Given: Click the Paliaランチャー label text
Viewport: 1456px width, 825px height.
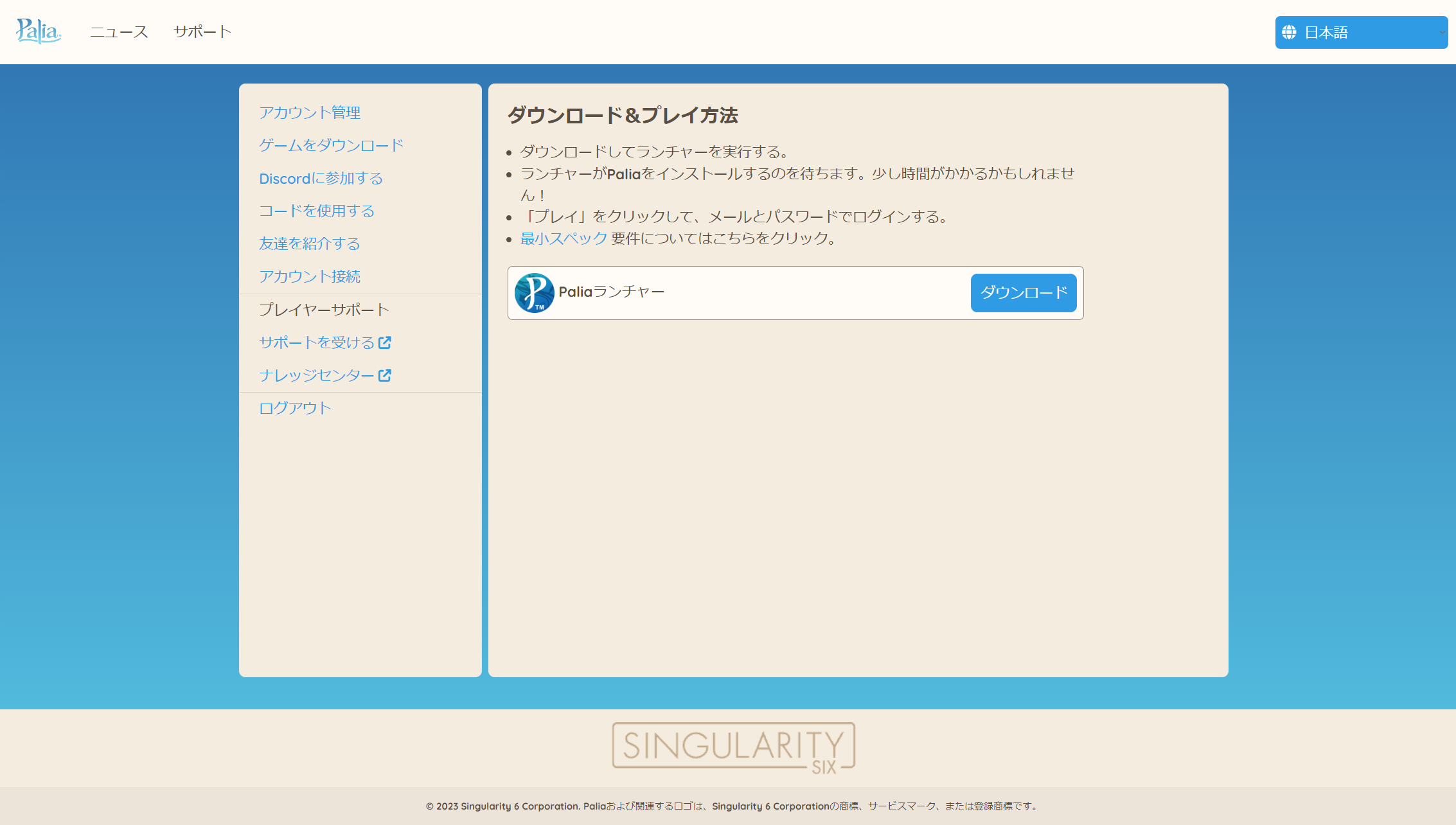Looking at the screenshot, I should point(611,292).
